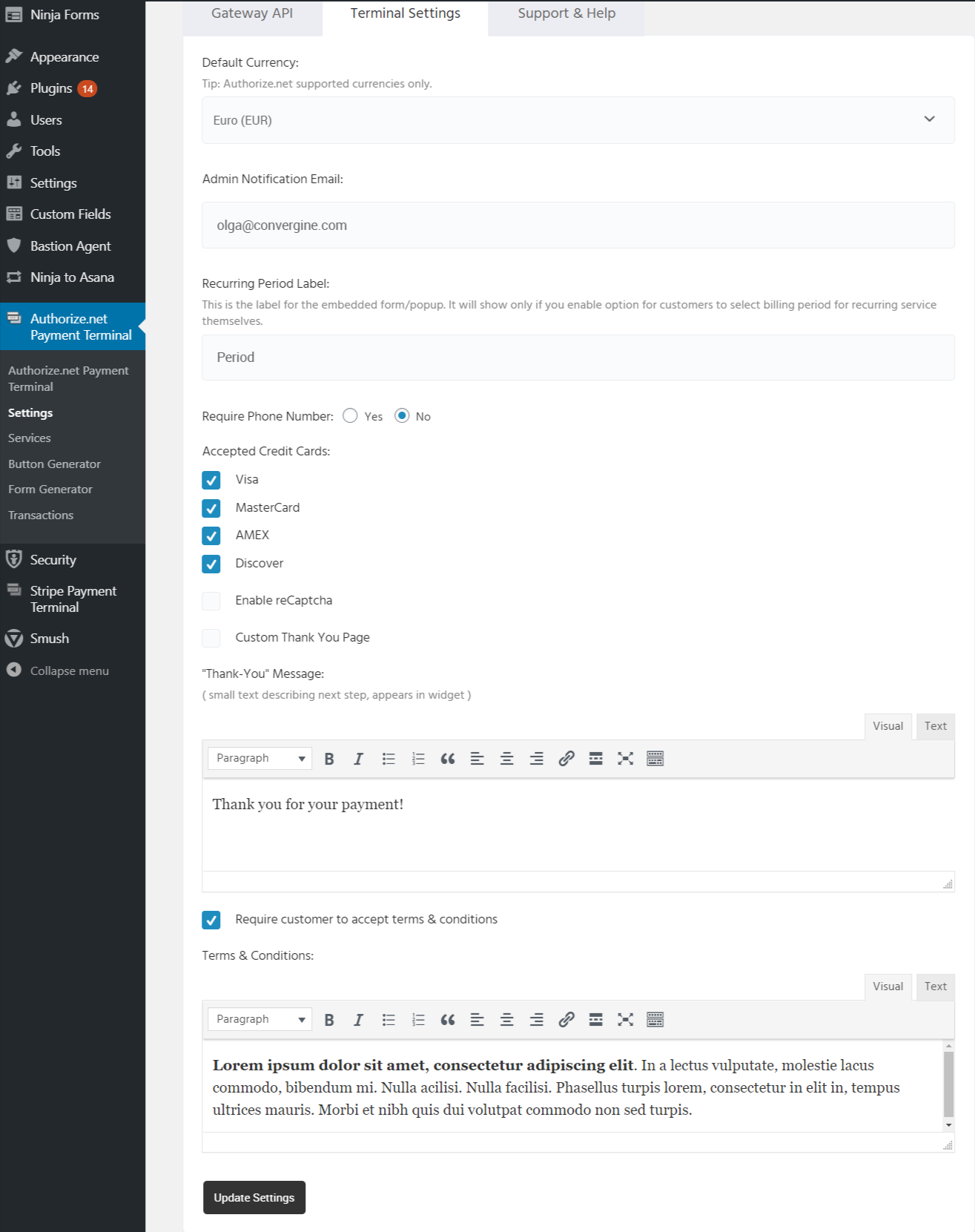
Task: Toggle fullscreen in Terms & Conditions editor
Action: click(625, 1020)
